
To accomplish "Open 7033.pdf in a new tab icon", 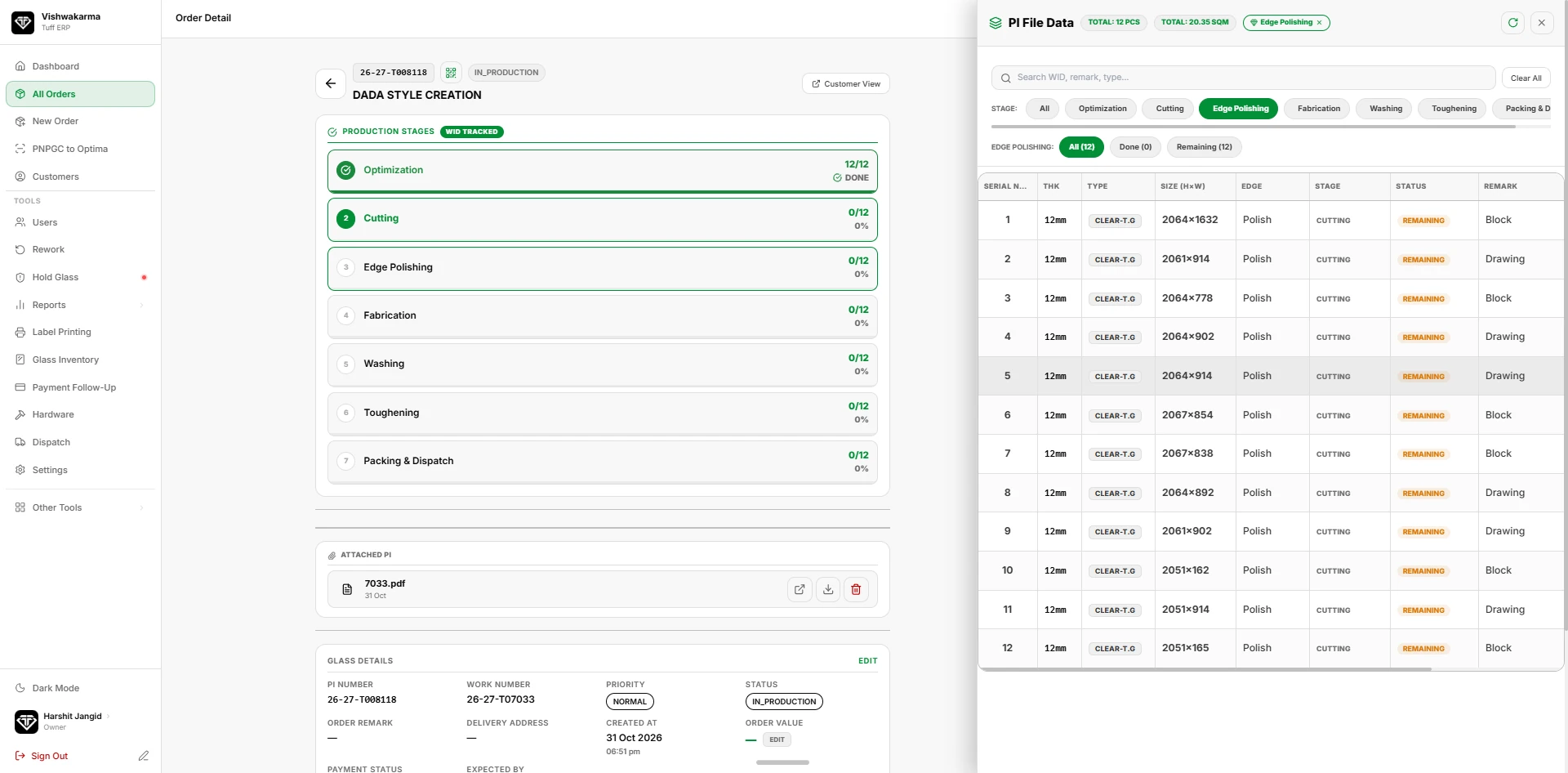I will pos(800,589).
